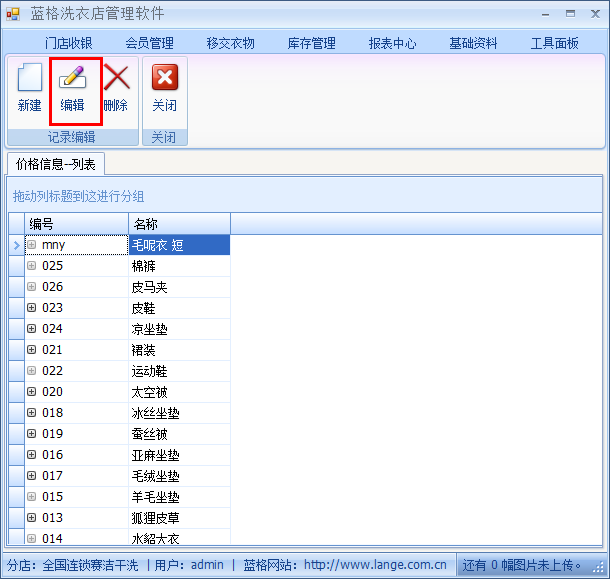Open the 门店收银 menu
The height and width of the screenshot is (579, 610).
pos(68,43)
